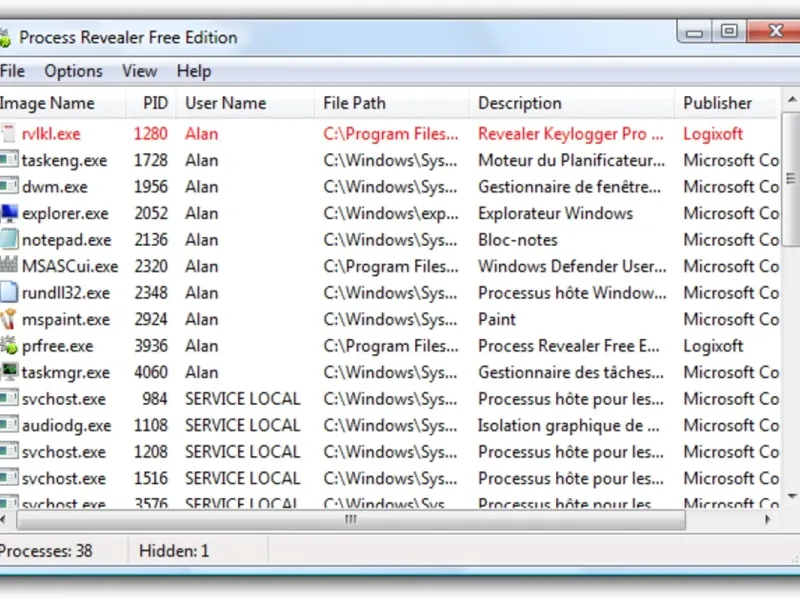Click the C:\Windows\exp... file path
The height and width of the screenshot is (600, 800).
(x=390, y=213)
